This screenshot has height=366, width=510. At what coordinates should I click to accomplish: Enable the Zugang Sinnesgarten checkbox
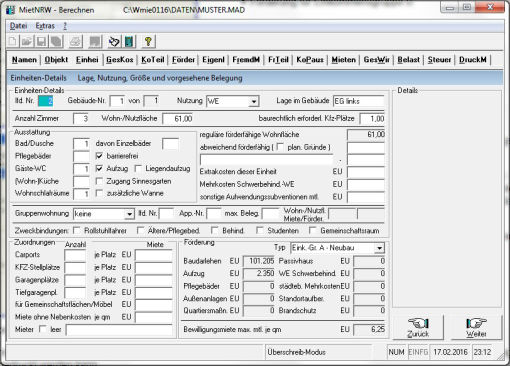click(x=99, y=181)
